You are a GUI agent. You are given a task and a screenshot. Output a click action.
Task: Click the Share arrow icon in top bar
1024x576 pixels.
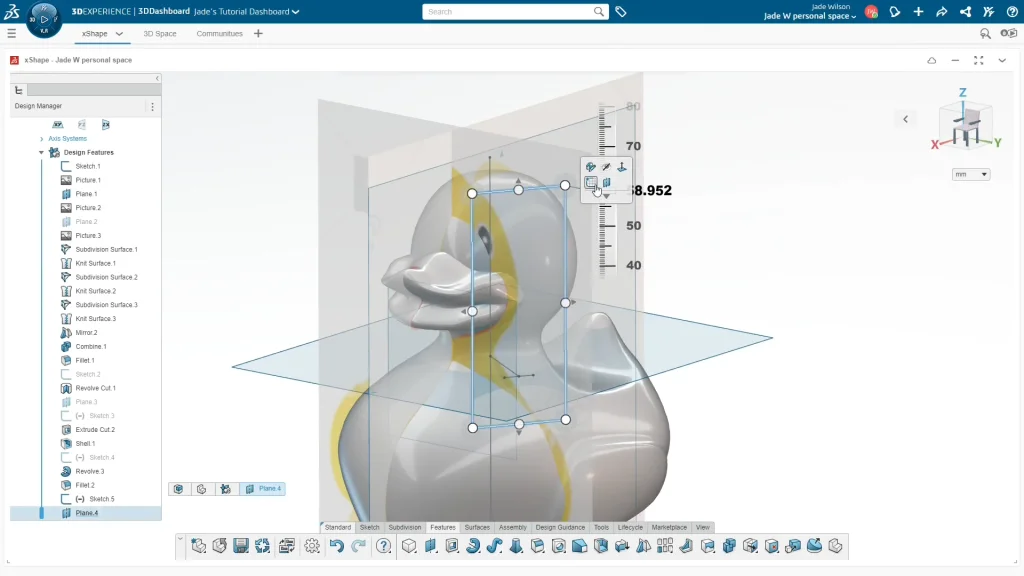(x=942, y=12)
